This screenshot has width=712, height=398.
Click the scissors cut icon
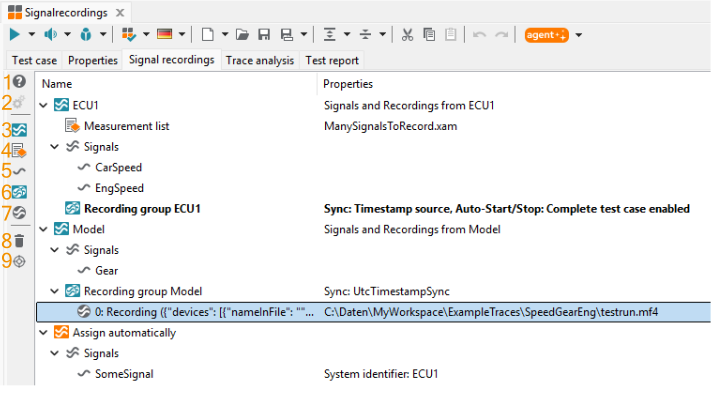point(407,35)
